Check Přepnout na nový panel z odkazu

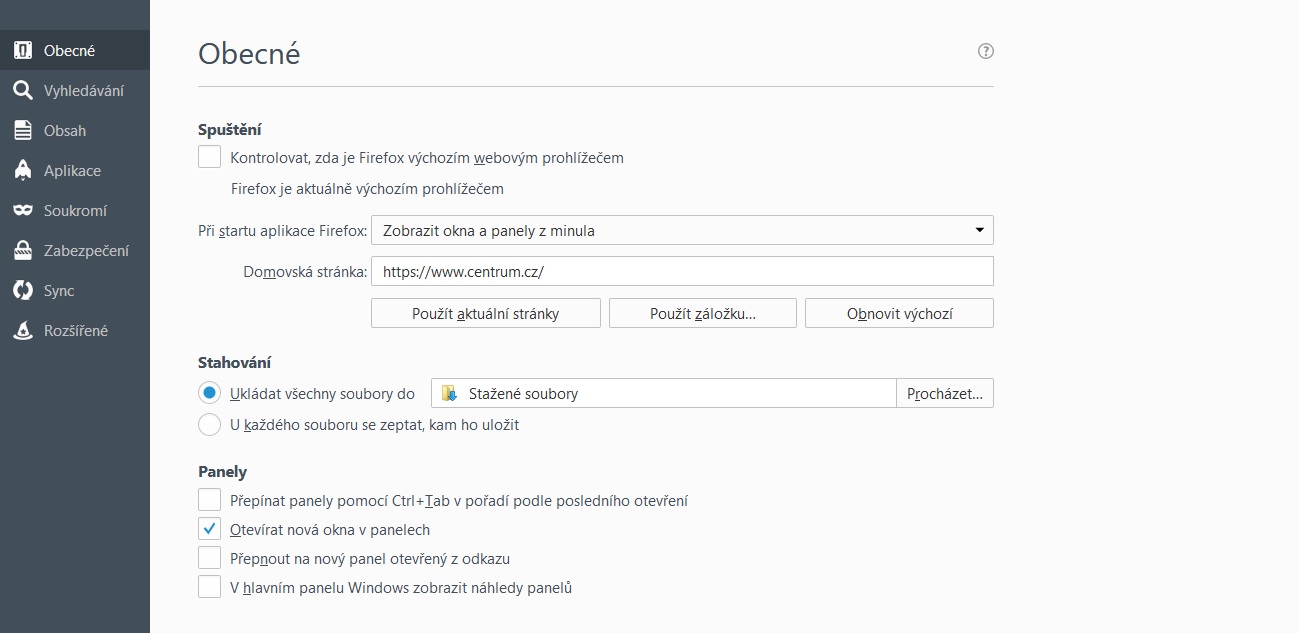[x=209, y=558]
